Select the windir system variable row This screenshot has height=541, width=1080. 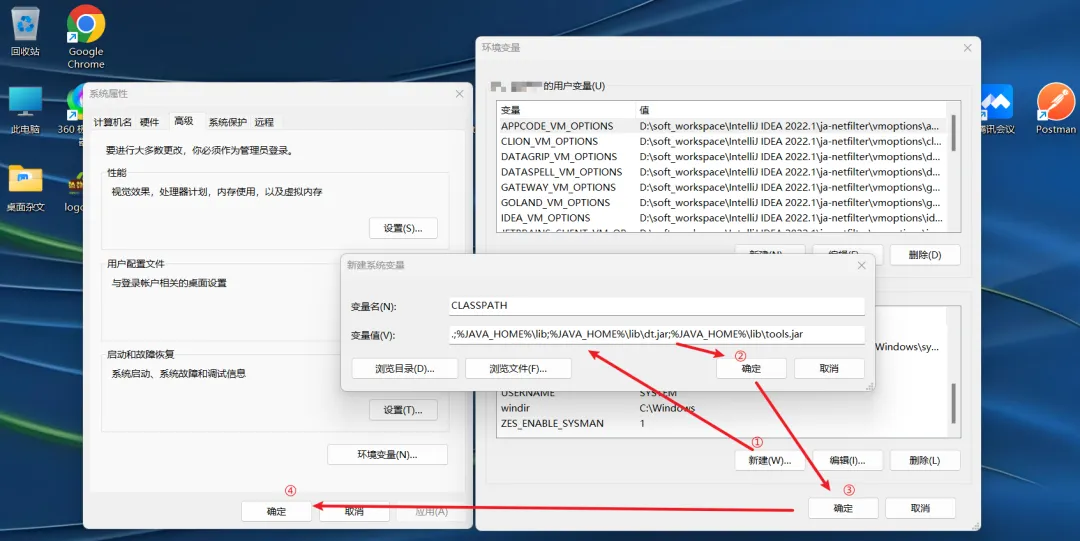pyautogui.click(x=723, y=408)
